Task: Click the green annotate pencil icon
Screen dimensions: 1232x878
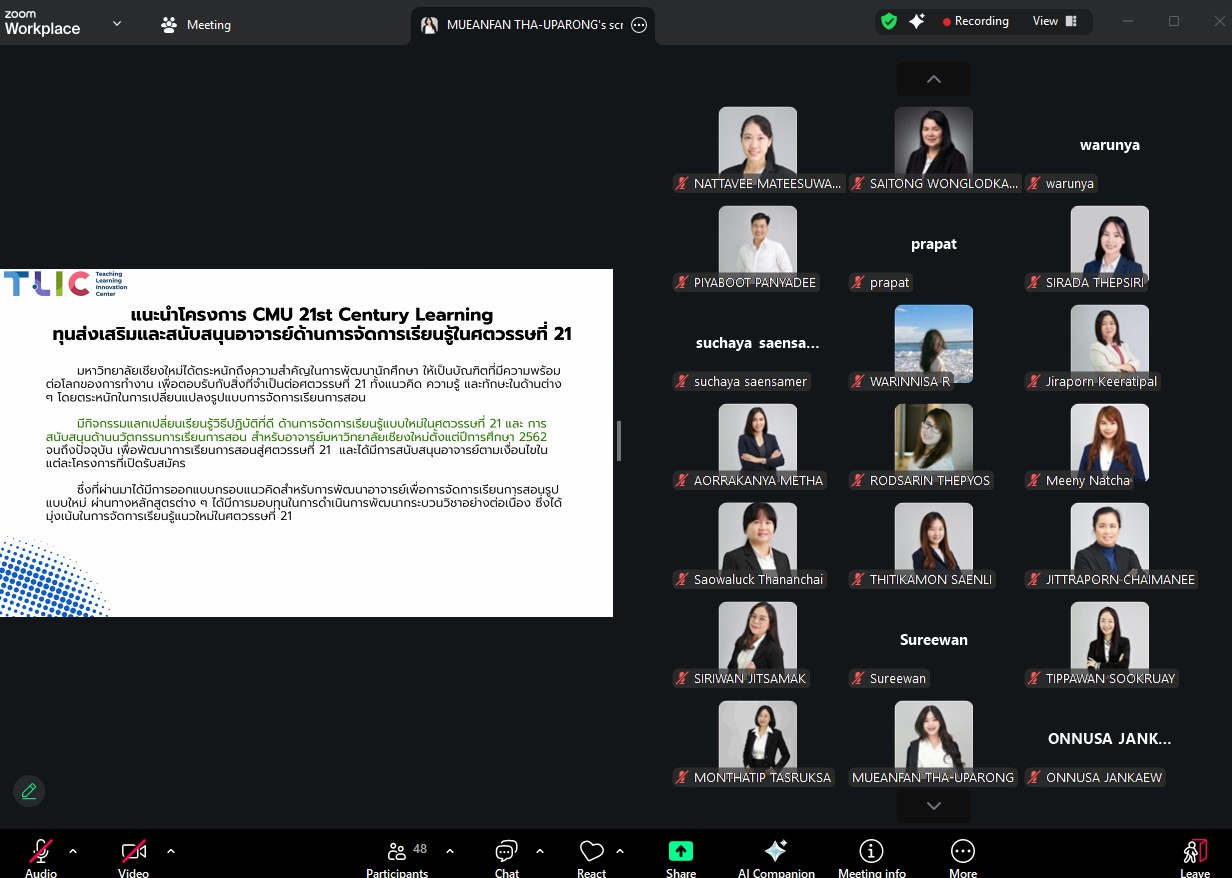Action: [x=29, y=791]
